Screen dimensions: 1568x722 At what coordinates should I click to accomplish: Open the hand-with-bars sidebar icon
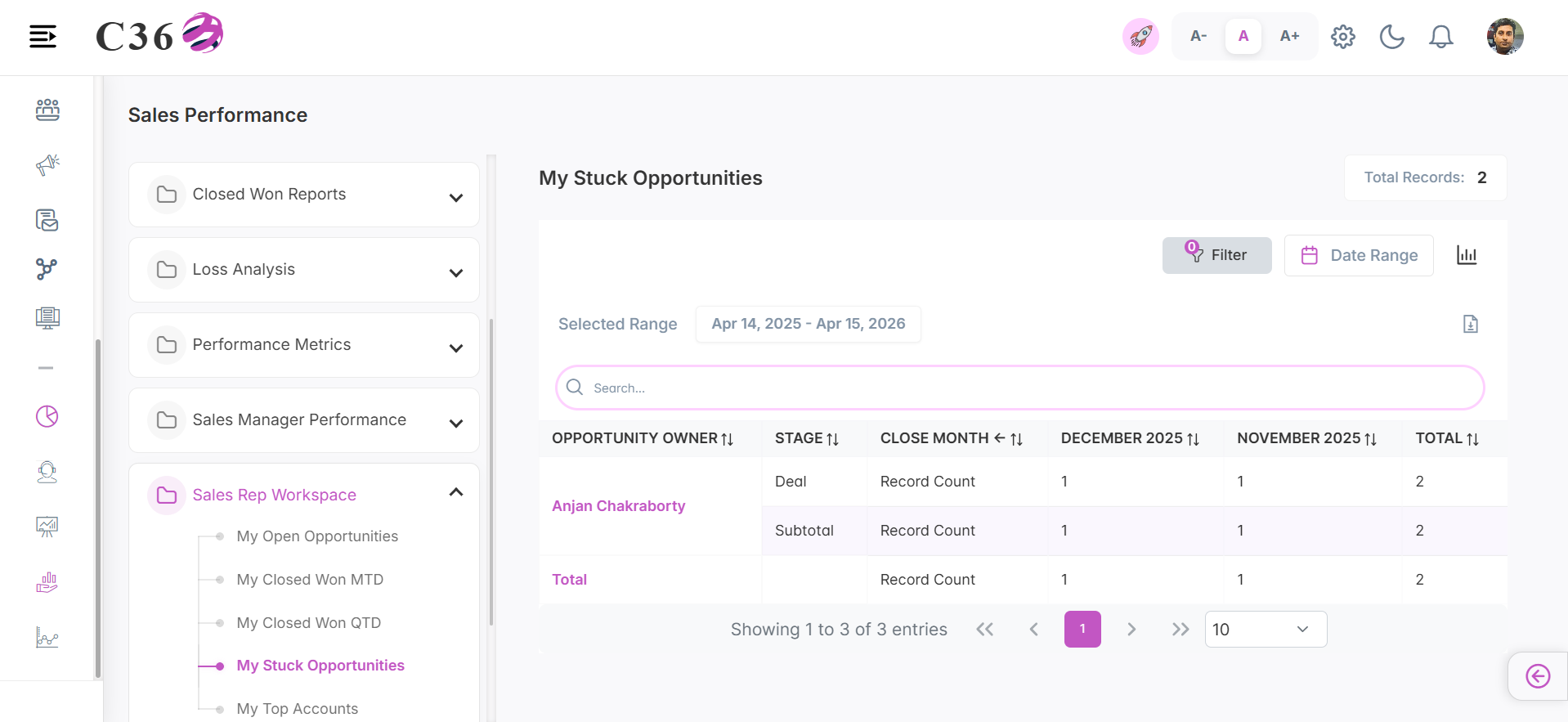(47, 582)
